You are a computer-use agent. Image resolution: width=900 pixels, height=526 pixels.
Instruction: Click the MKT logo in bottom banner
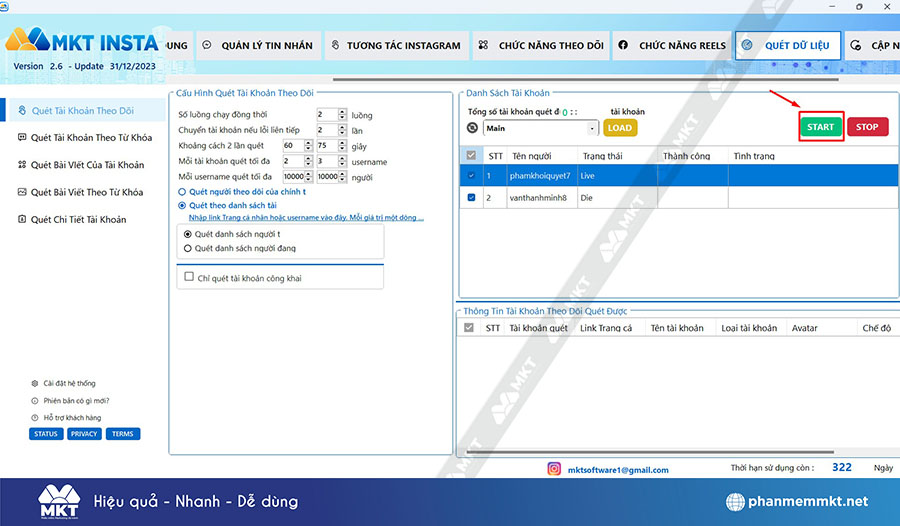pyautogui.click(x=59, y=501)
